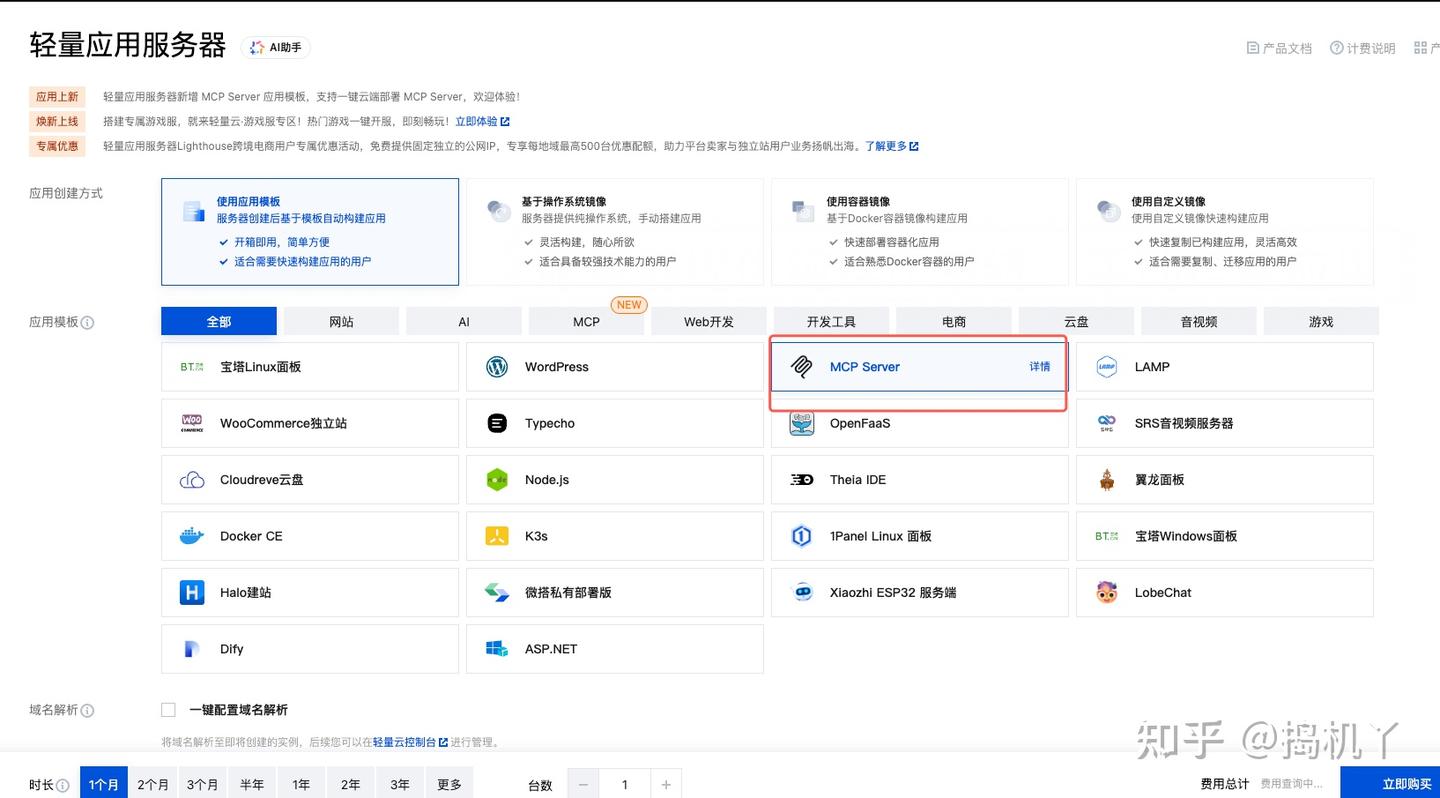The image size is (1440, 798).
Task: Open 详情 for MCP Server
Action: (x=1040, y=367)
